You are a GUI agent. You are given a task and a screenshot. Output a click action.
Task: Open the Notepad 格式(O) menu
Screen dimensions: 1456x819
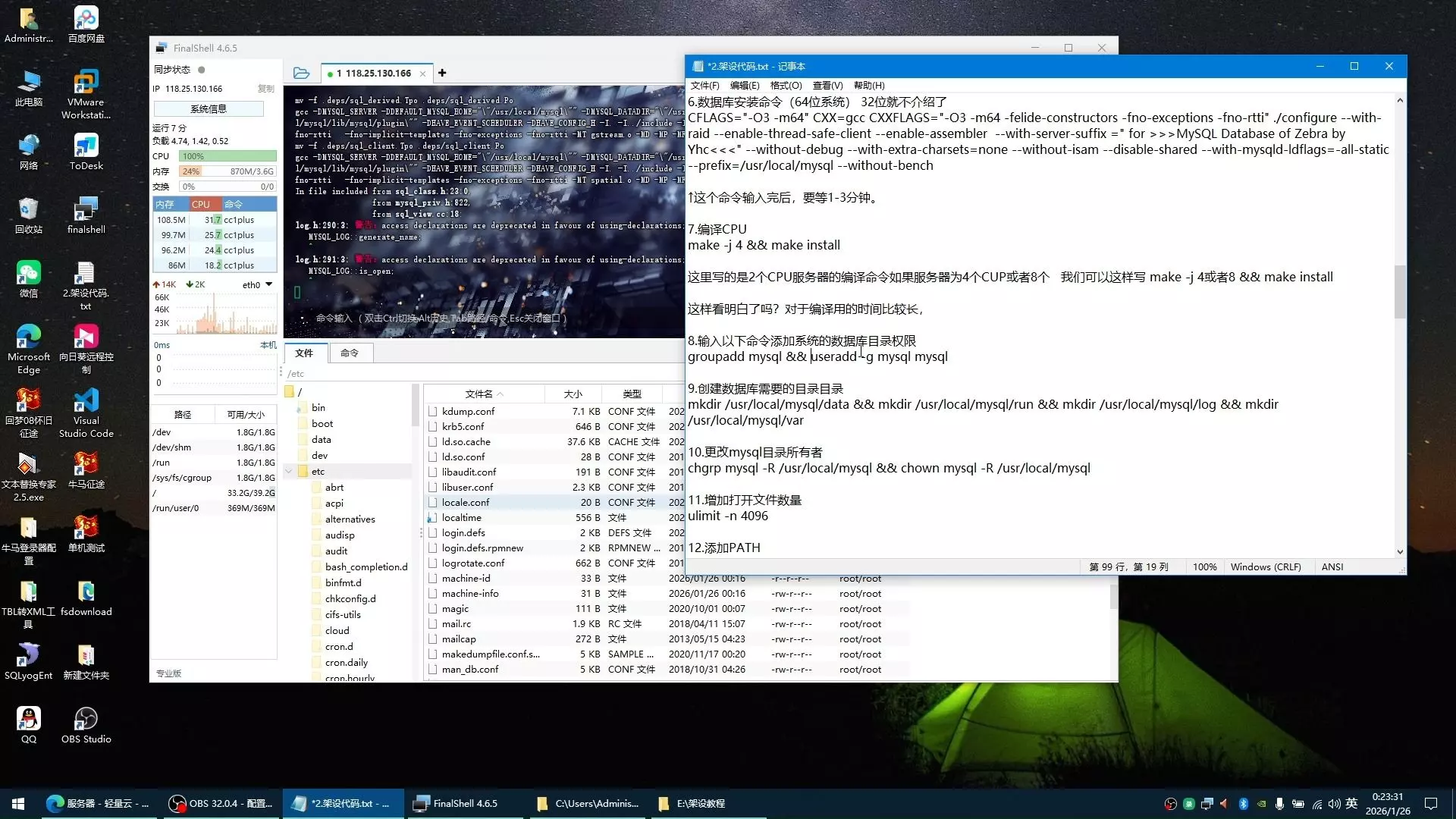(x=786, y=86)
